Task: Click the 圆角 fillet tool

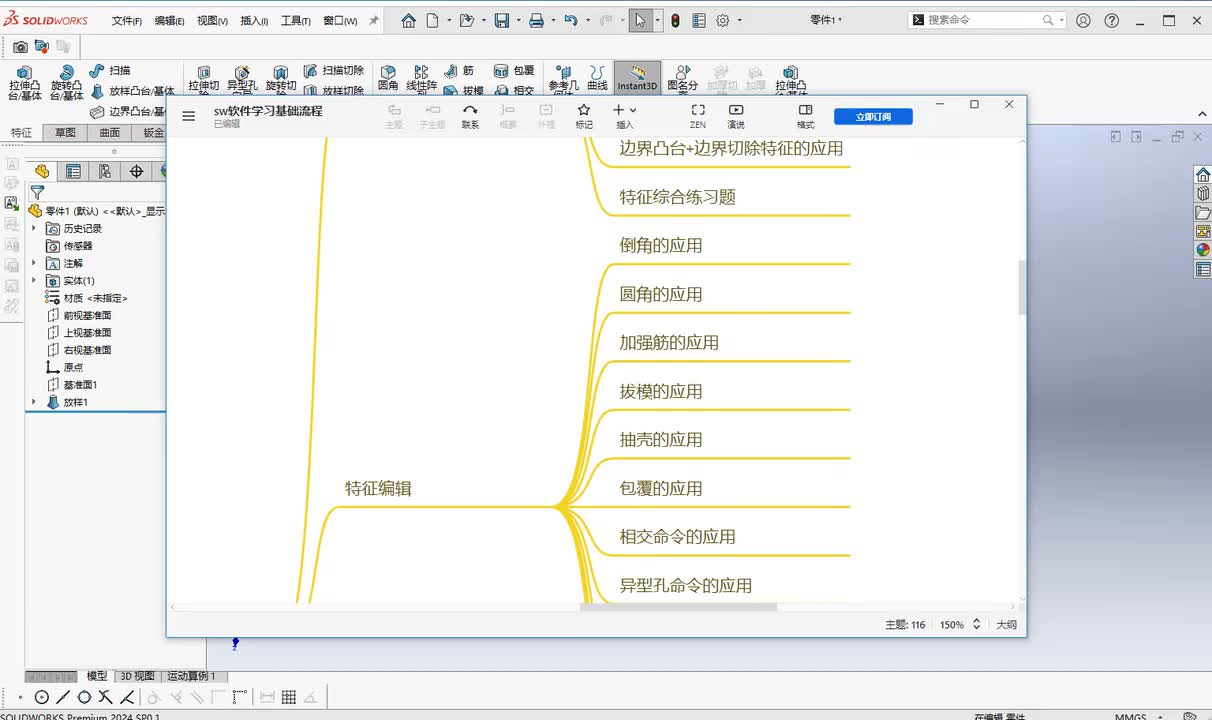Action: [x=388, y=78]
